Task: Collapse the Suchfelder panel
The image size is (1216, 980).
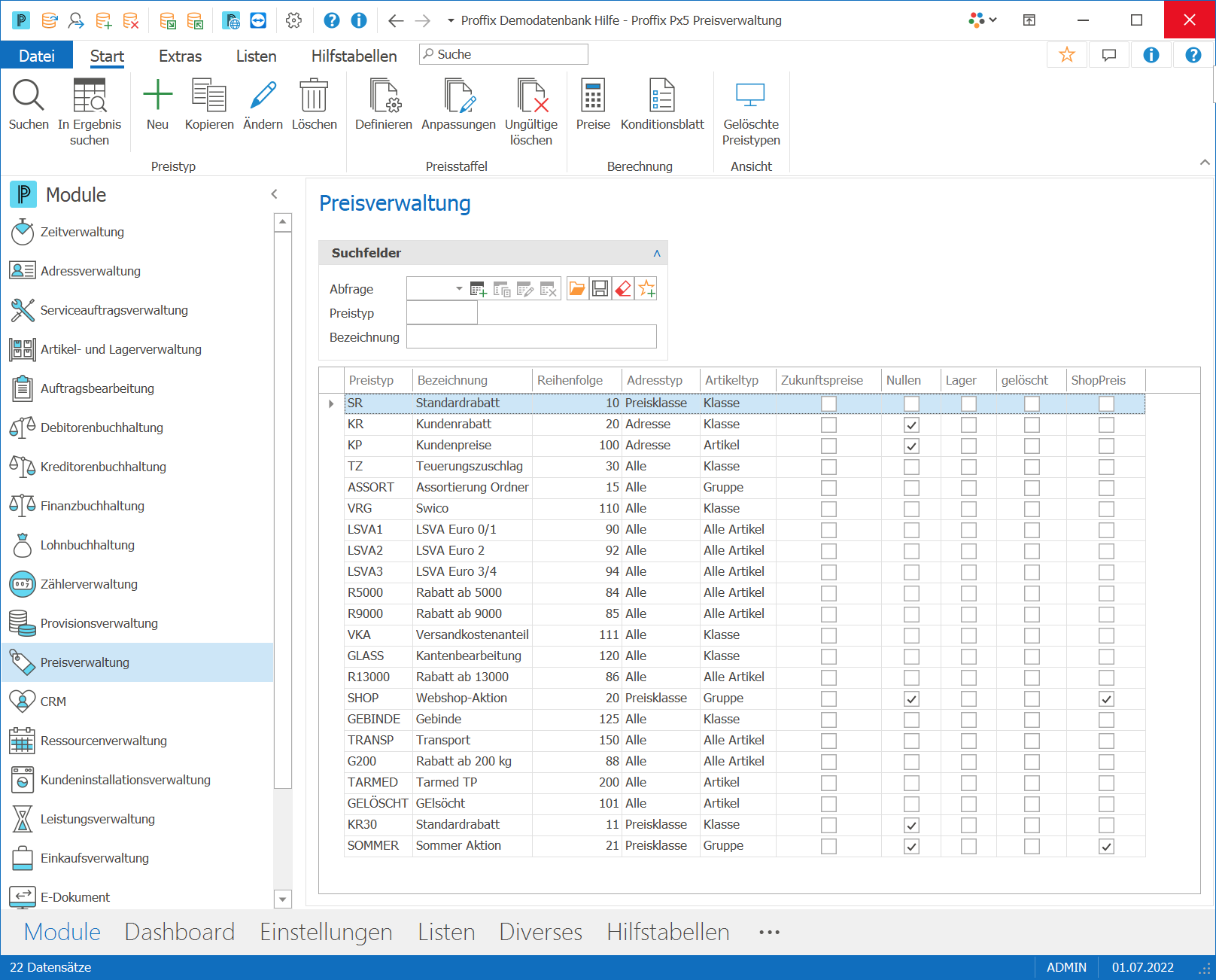Action: click(x=657, y=253)
